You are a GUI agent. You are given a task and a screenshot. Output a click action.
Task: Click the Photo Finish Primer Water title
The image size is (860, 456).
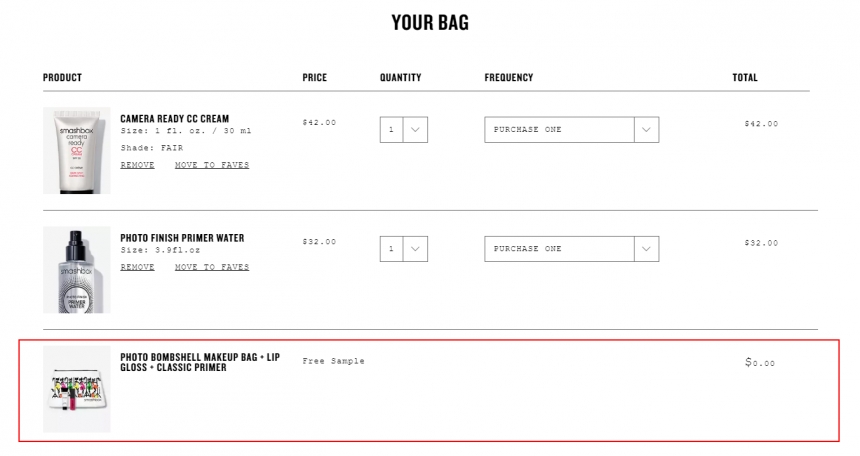tap(182, 238)
